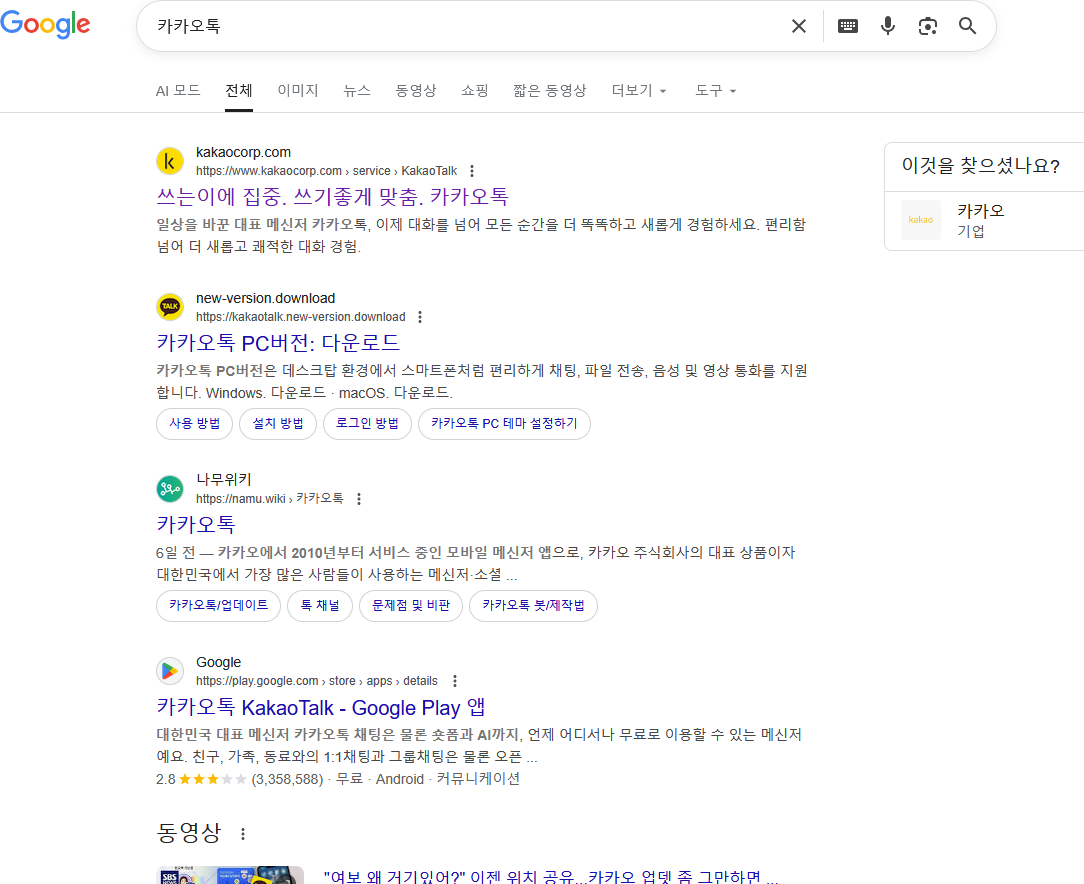Open the AI 모드 tab
The height and width of the screenshot is (884, 1084).
click(178, 91)
